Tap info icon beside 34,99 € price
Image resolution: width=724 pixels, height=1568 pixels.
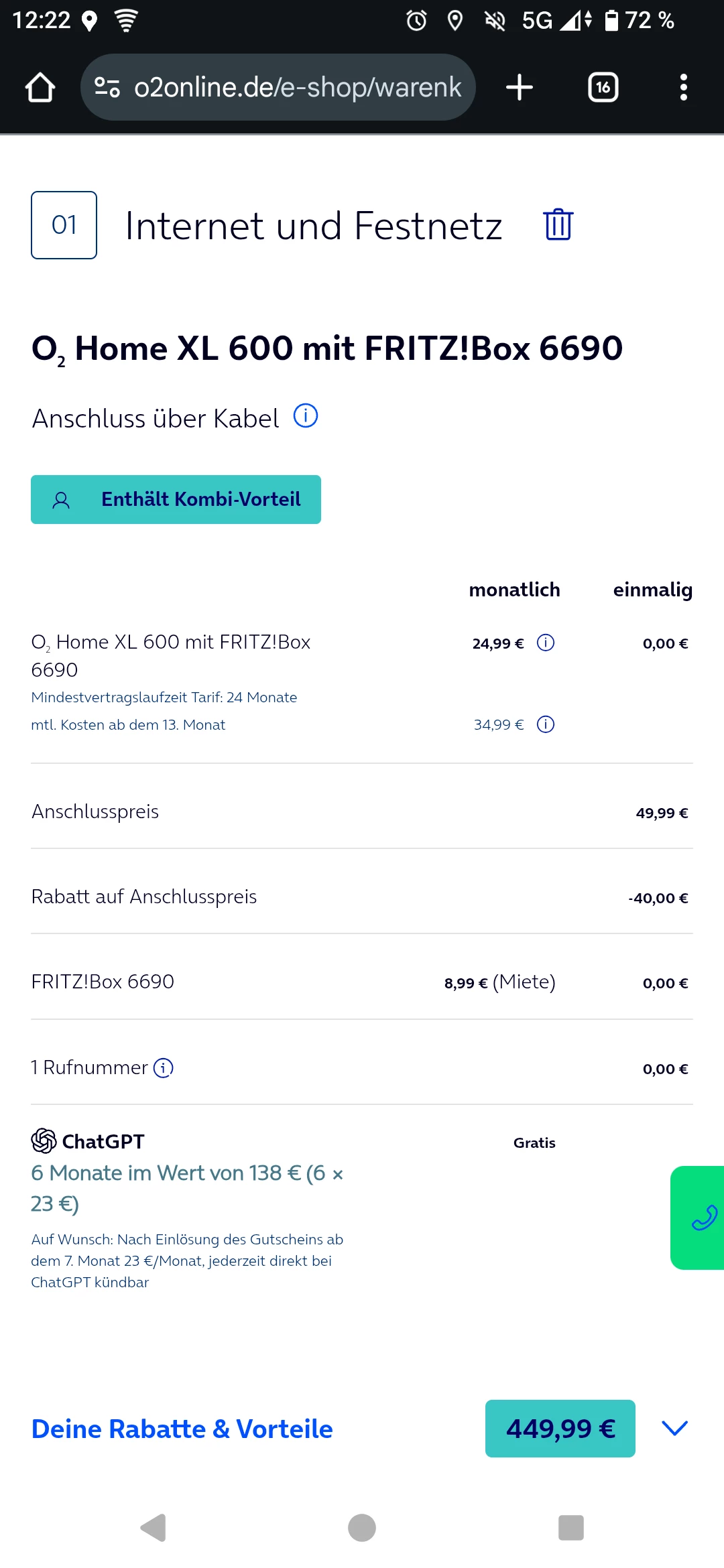click(x=546, y=724)
